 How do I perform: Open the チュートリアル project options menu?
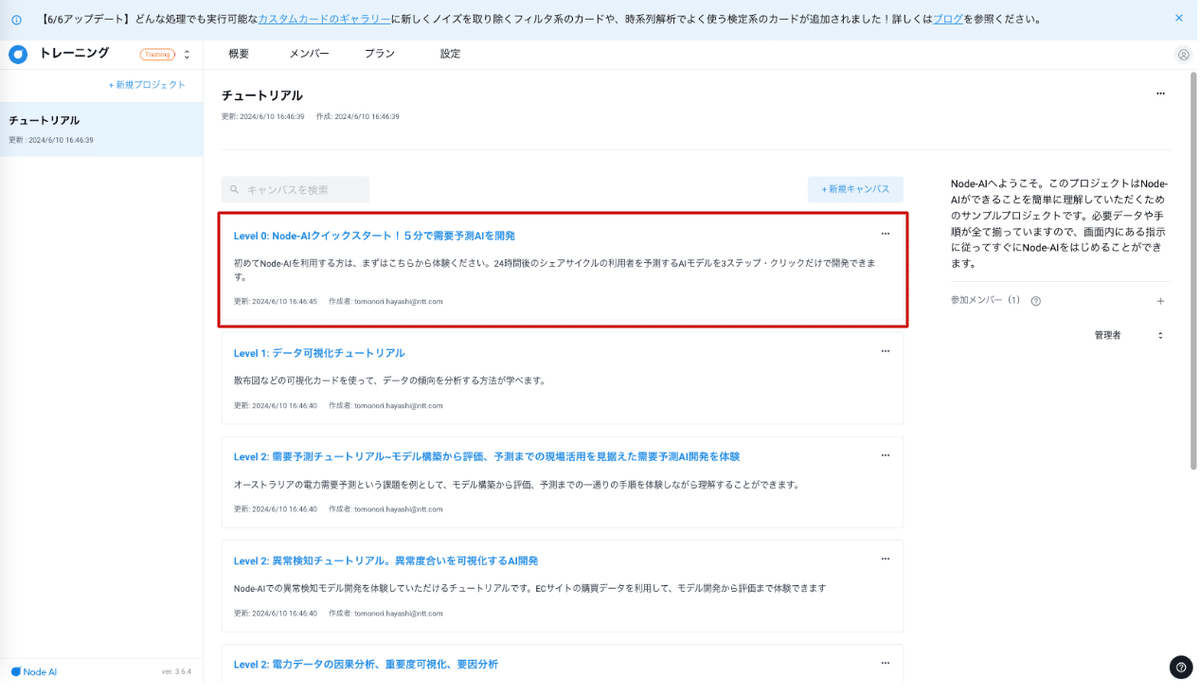tap(1160, 94)
